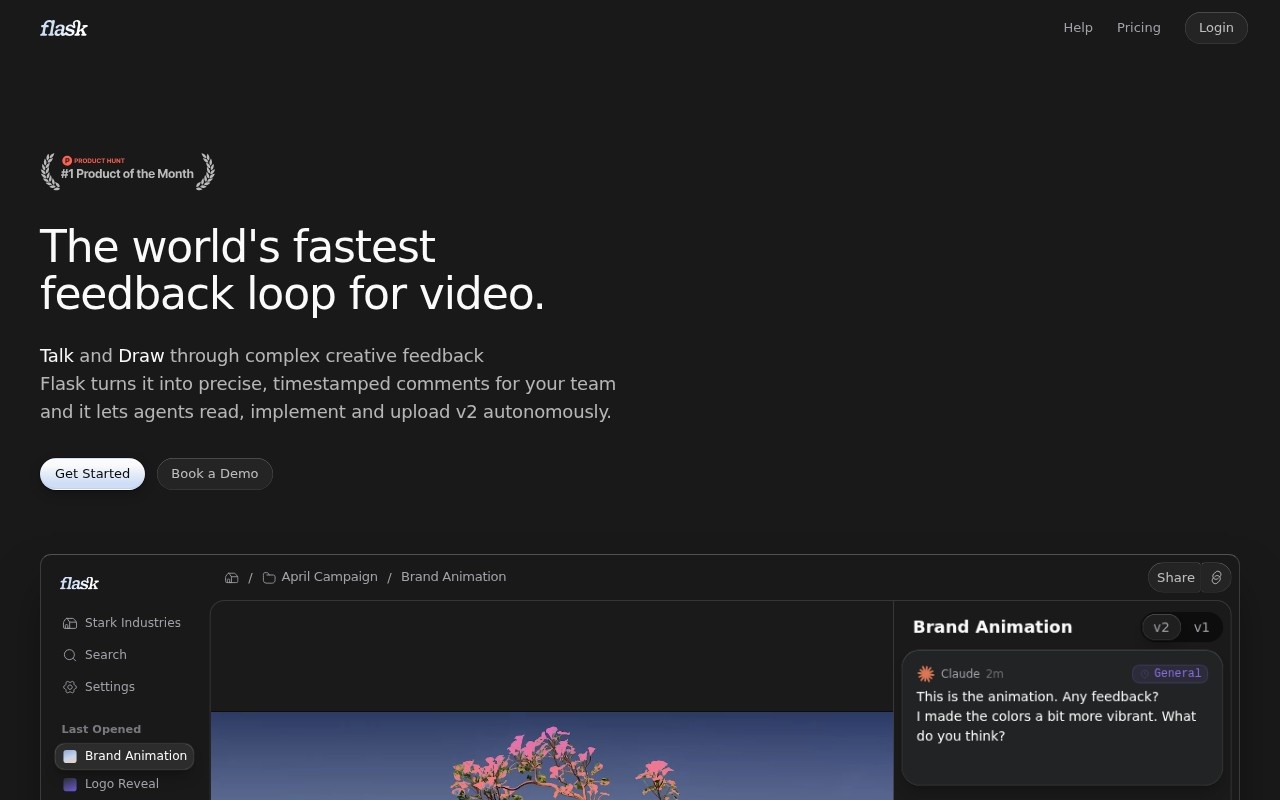
Task: Switch to version v2
Action: pyautogui.click(x=1161, y=627)
